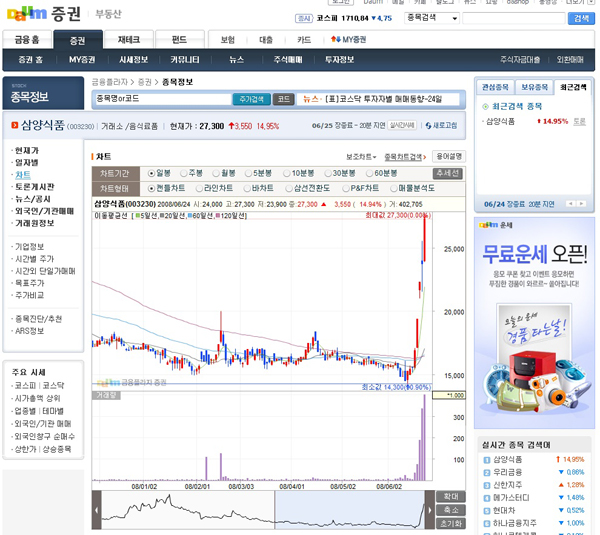Click the 실시간시세 button
The height and width of the screenshot is (535, 600).
tap(402, 126)
